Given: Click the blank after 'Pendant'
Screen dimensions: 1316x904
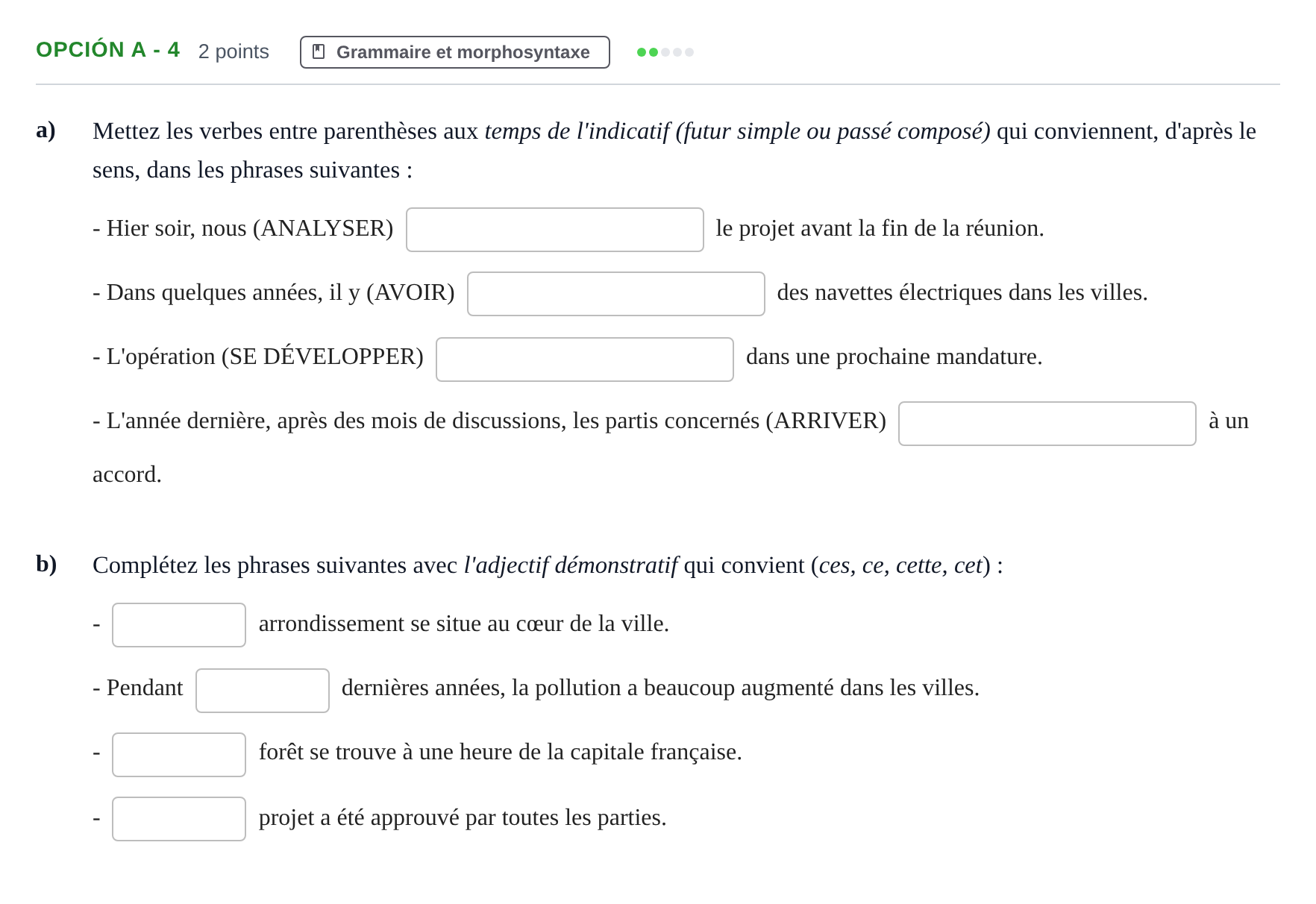Looking at the screenshot, I should (263, 691).
